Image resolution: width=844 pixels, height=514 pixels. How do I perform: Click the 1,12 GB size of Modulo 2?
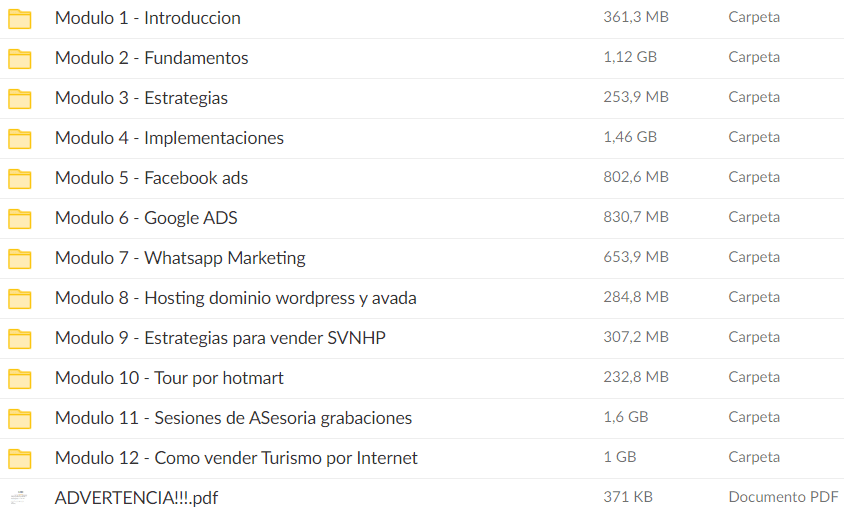point(630,57)
